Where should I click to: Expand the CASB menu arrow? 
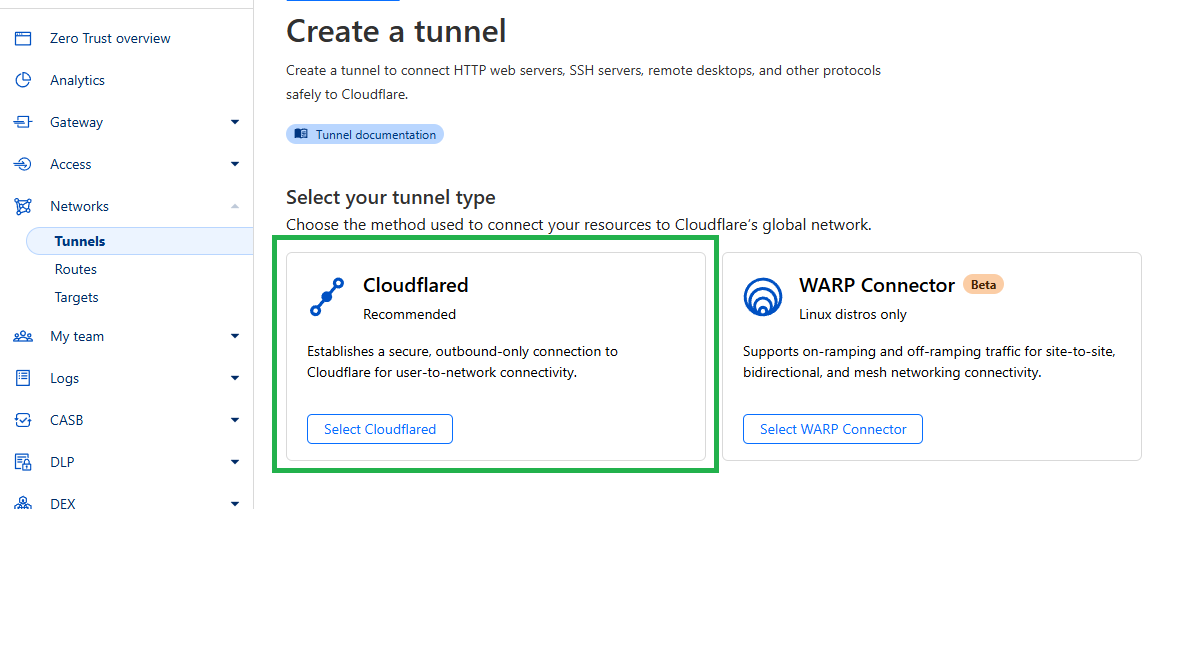pyautogui.click(x=235, y=420)
